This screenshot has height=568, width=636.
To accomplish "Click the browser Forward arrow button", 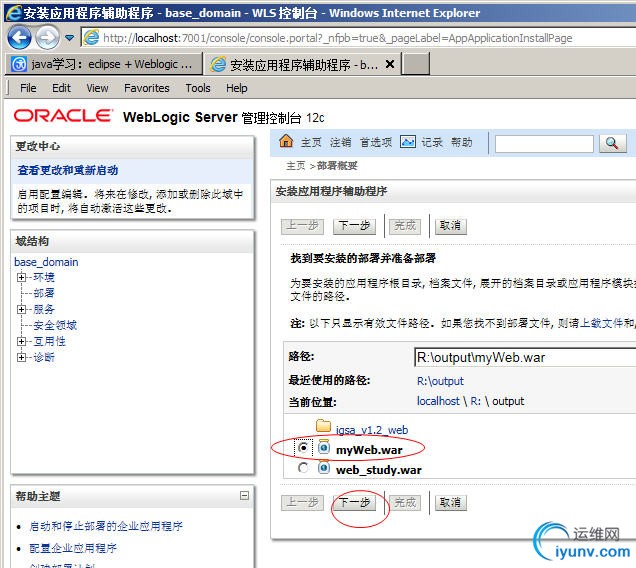I will [47, 38].
